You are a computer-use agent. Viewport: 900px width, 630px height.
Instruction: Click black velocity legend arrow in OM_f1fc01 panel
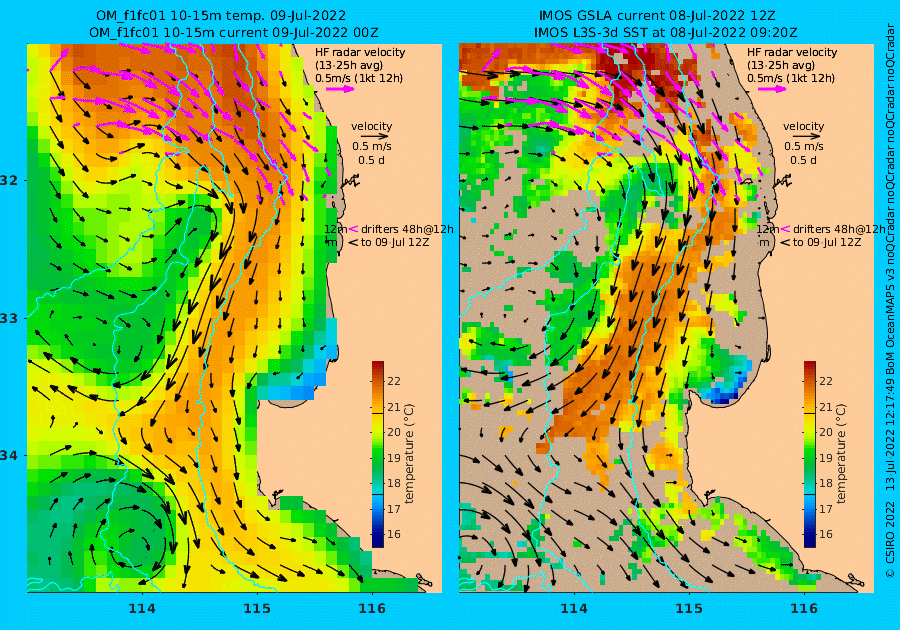click(375, 137)
